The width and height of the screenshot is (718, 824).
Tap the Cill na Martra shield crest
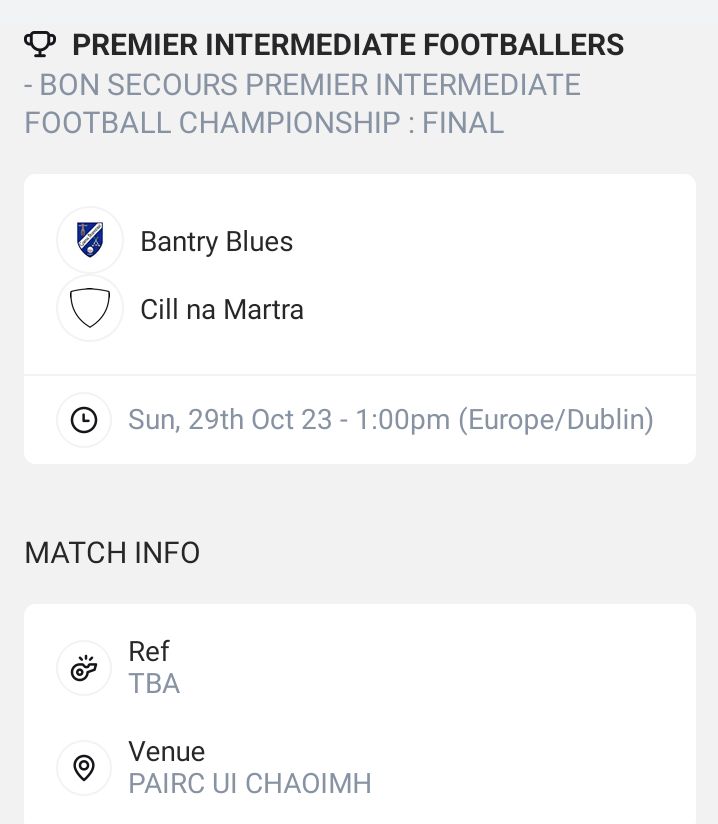pyautogui.click(x=90, y=309)
